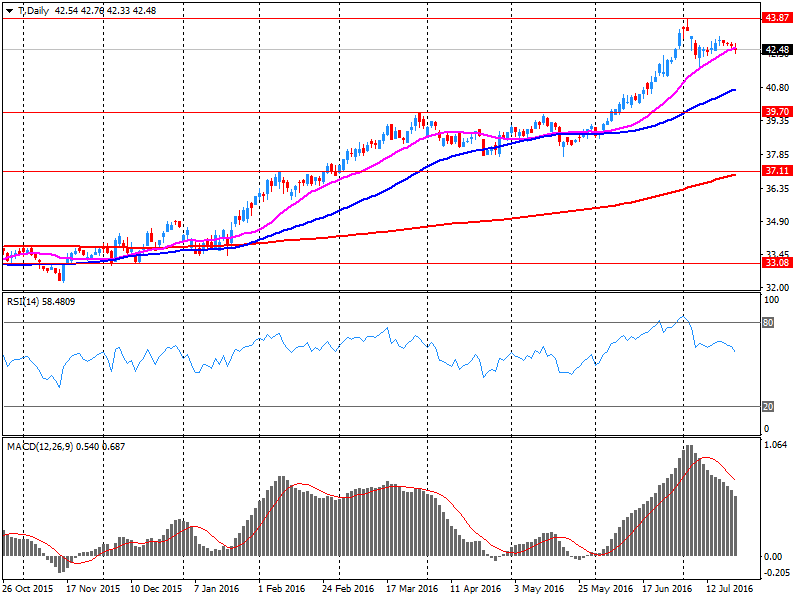Viewport: 800px width, 600px height.
Task: Click the T,Daily chart title text
Action: 33,11
